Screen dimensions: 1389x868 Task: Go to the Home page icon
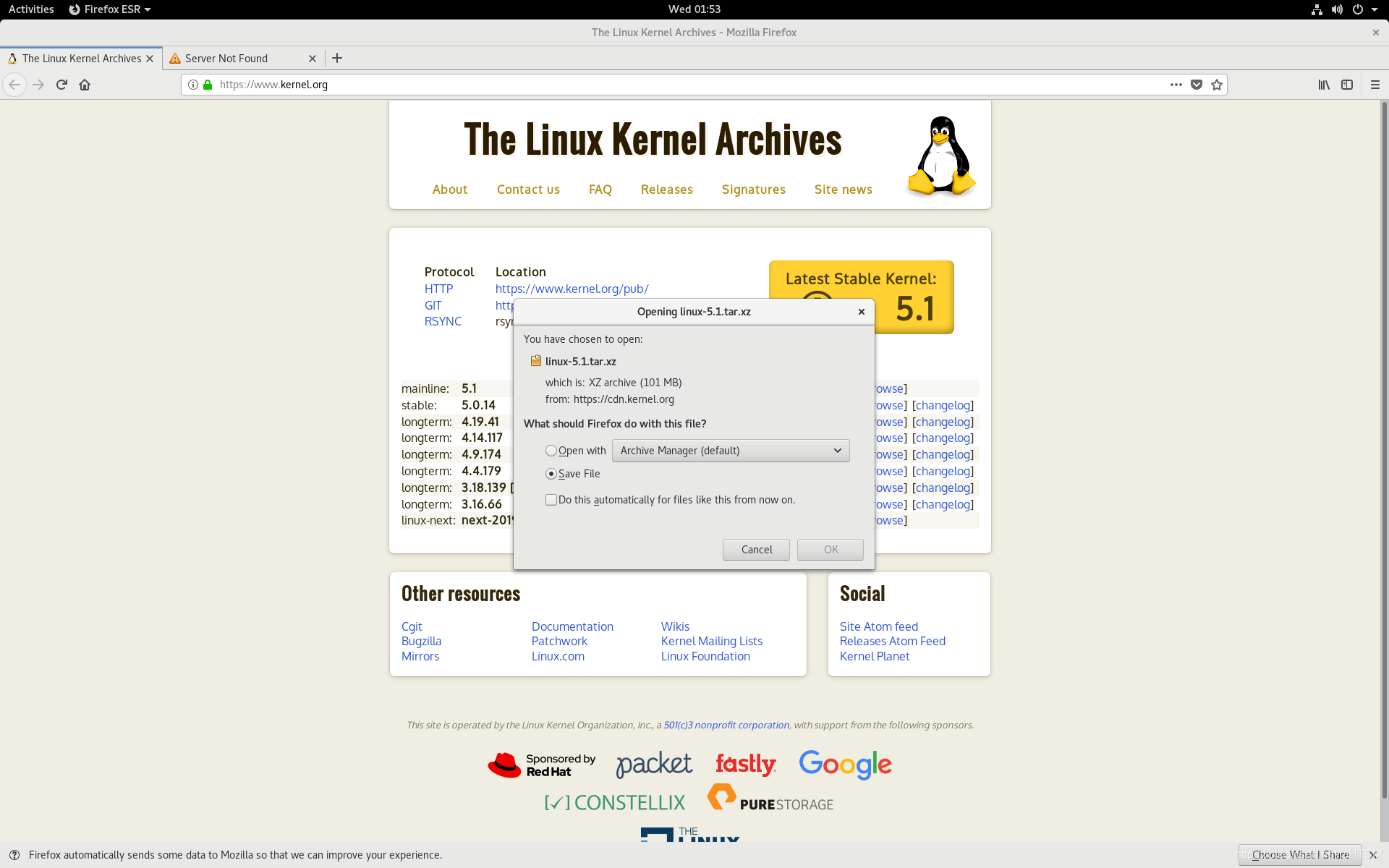(85, 85)
